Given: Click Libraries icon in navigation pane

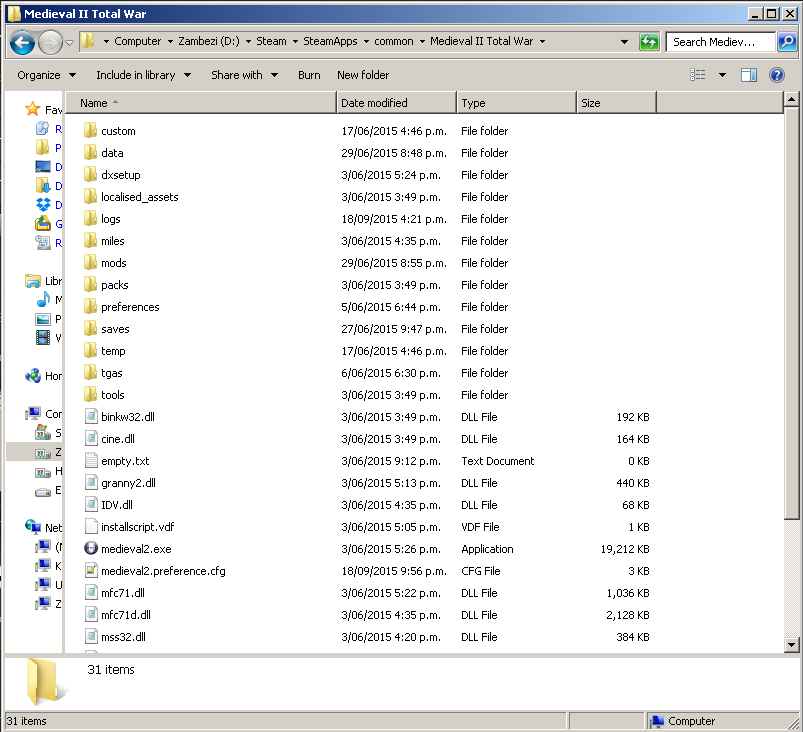Looking at the screenshot, I should point(33,281).
